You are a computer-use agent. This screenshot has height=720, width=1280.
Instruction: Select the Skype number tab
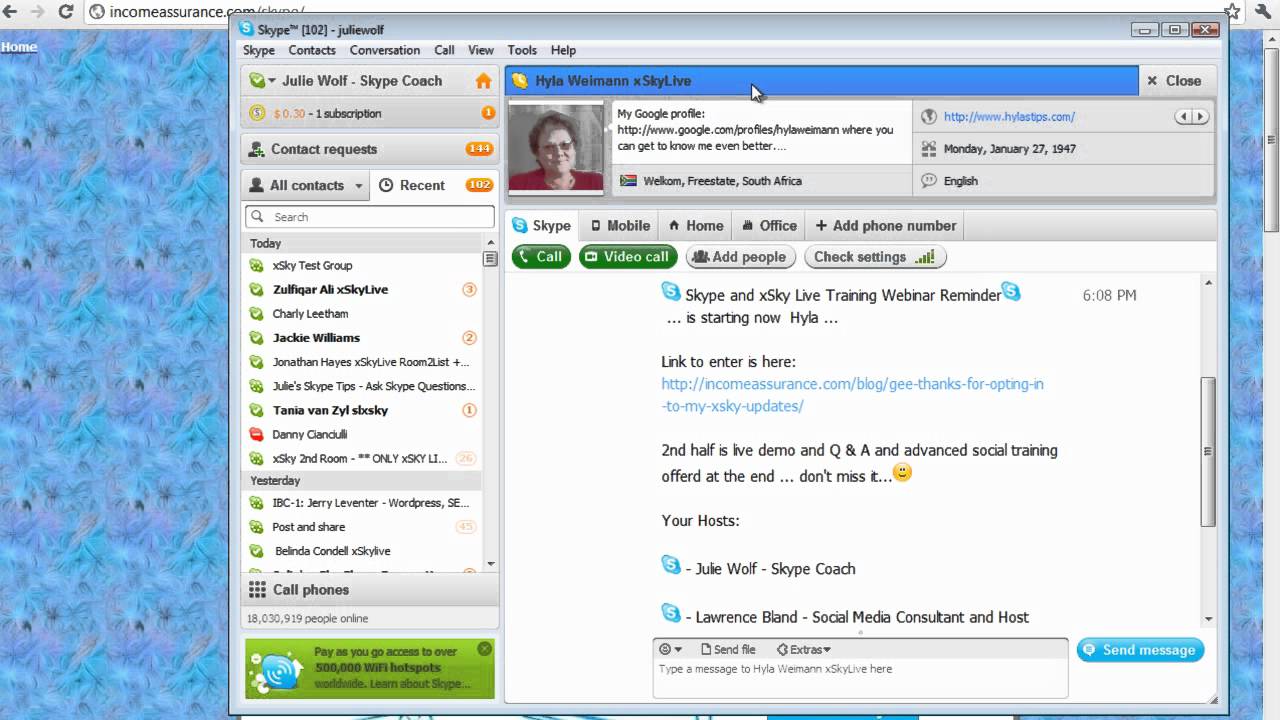[x=541, y=226]
